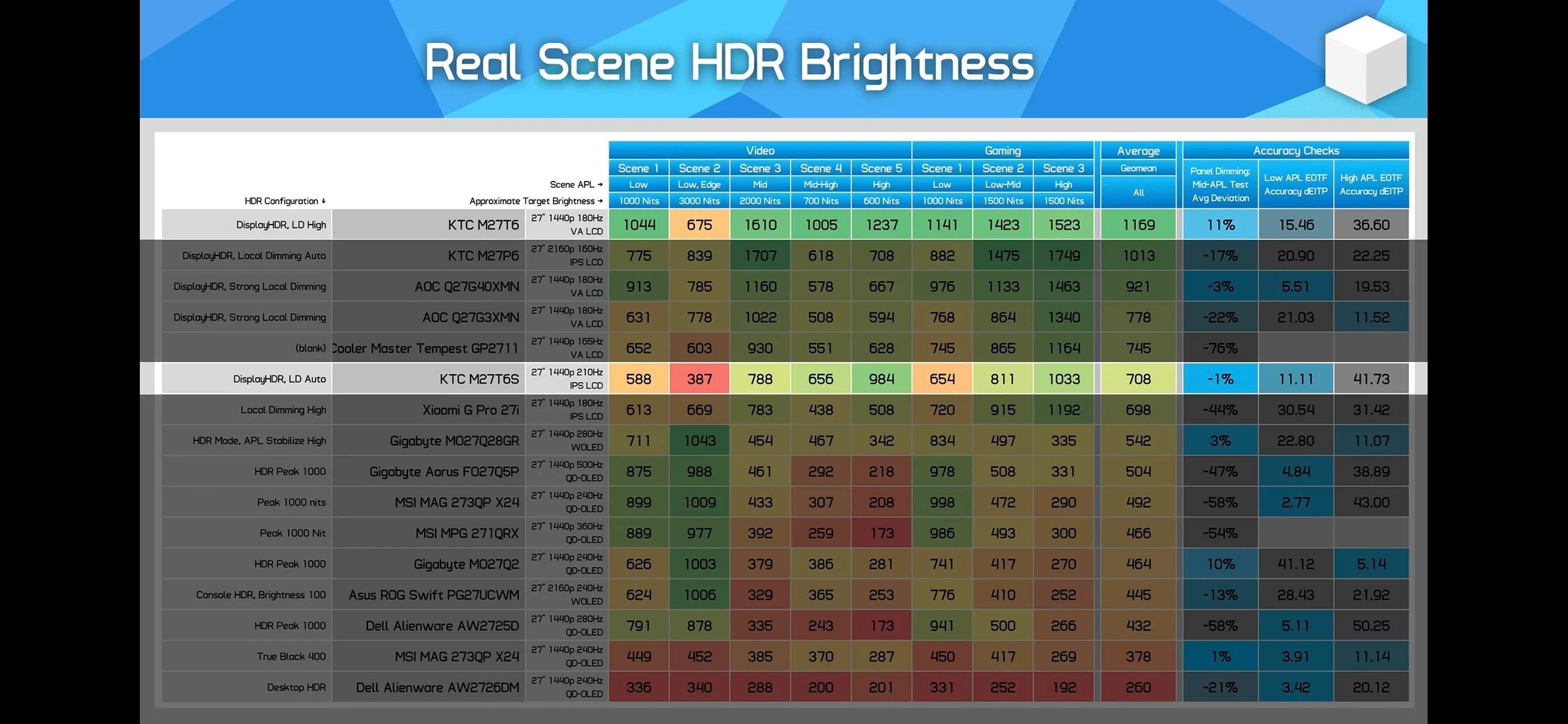Click the "Approximate Target Brightness" label
This screenshot has height=724, width=1568.
click(x=536, y=201)
